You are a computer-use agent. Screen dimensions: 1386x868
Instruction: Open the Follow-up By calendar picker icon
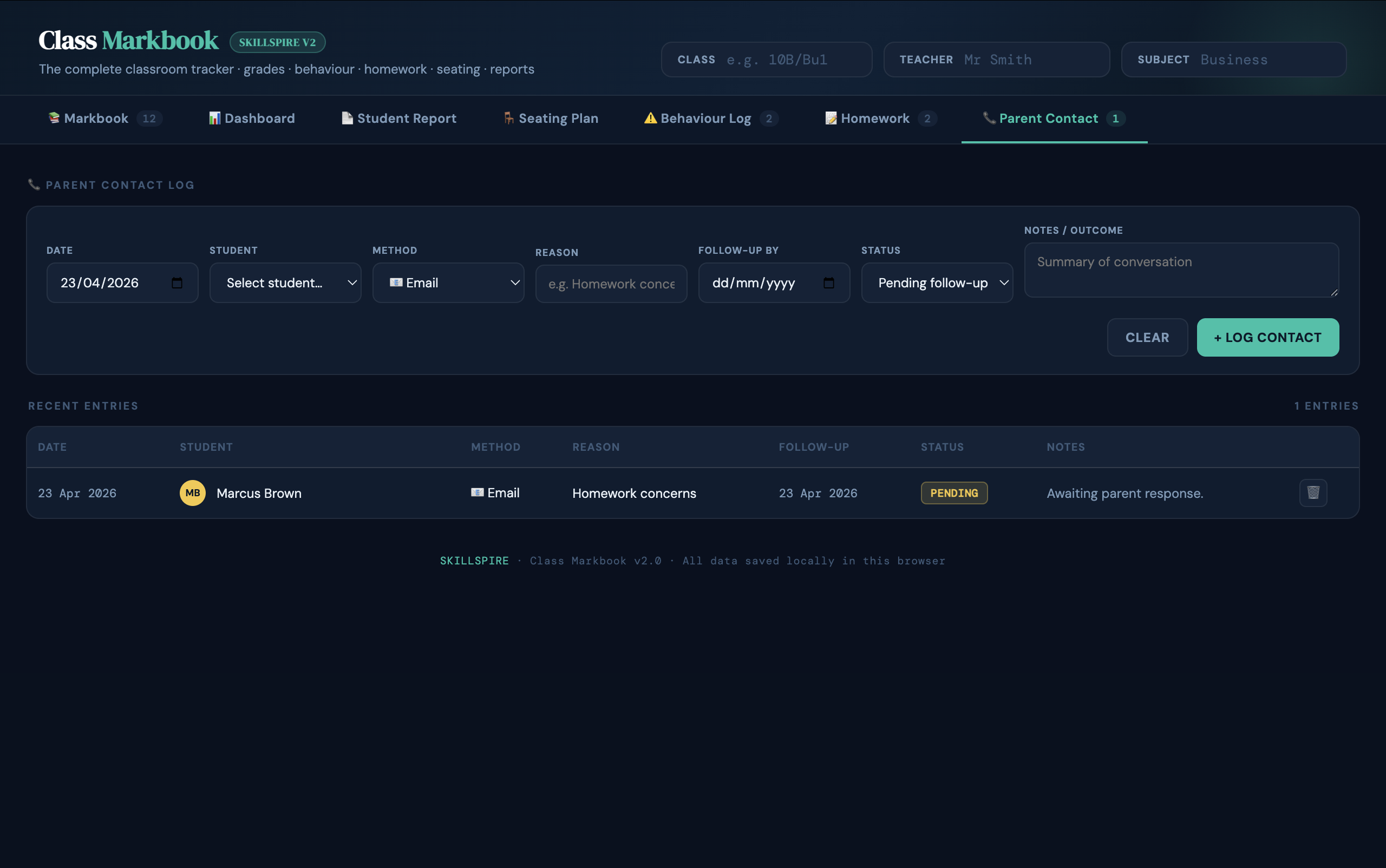point(828,283)
